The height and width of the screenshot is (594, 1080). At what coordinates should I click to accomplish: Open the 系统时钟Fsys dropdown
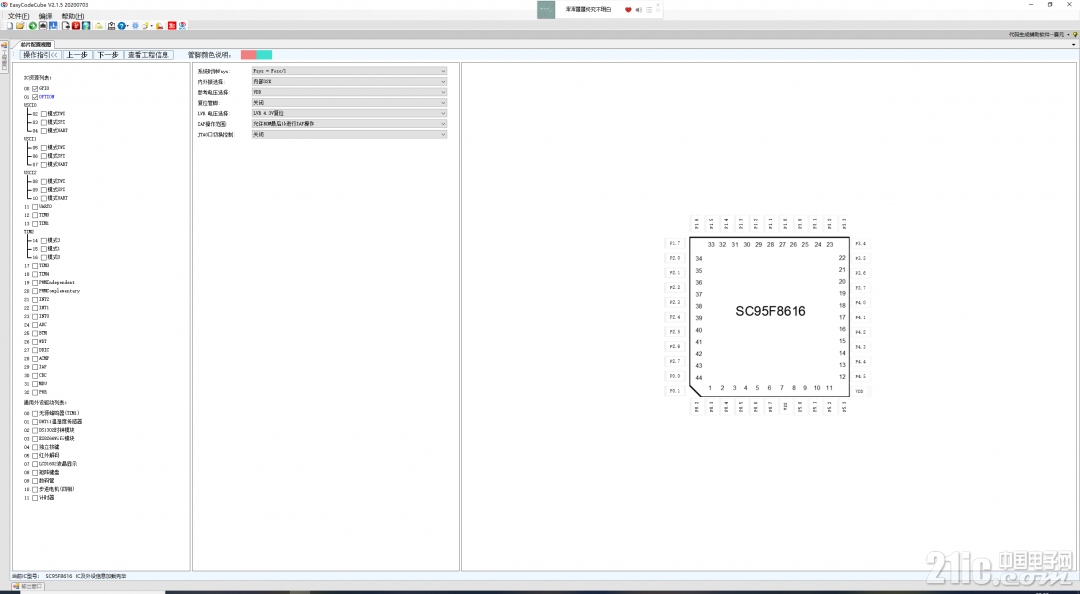click(x=349, y=71)
